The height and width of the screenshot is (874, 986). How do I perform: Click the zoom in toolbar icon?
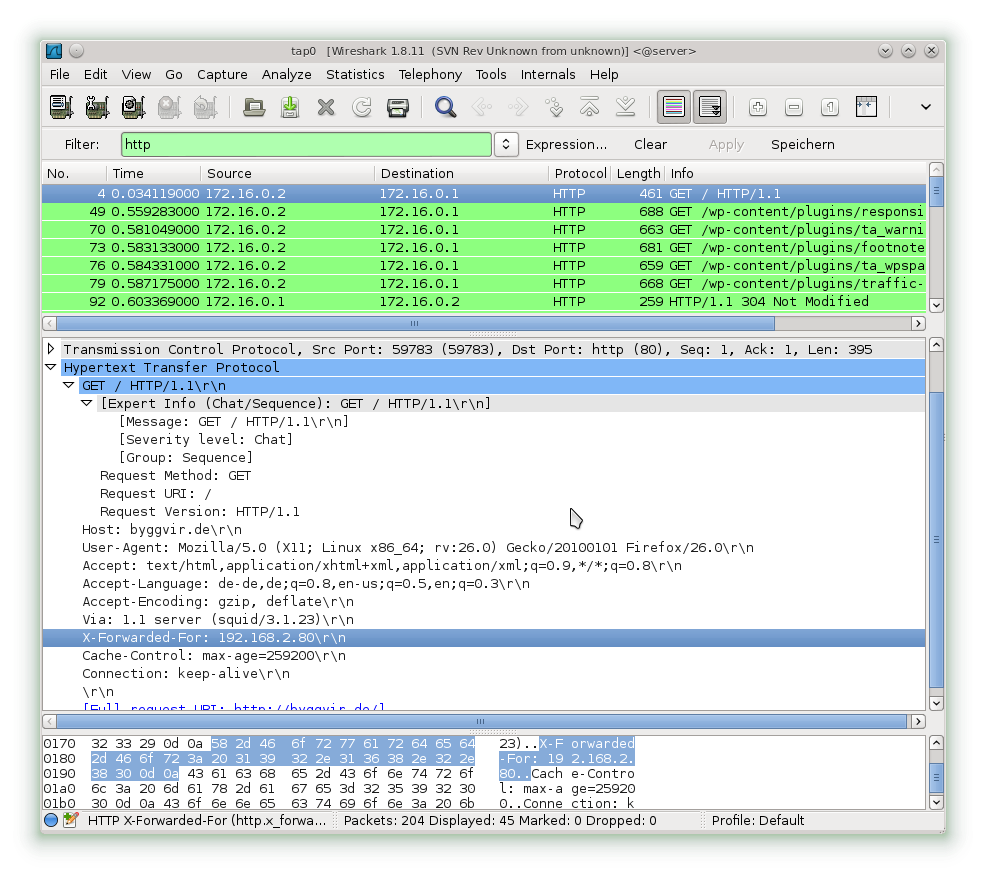pyautogui.click(x=758, y=107)
